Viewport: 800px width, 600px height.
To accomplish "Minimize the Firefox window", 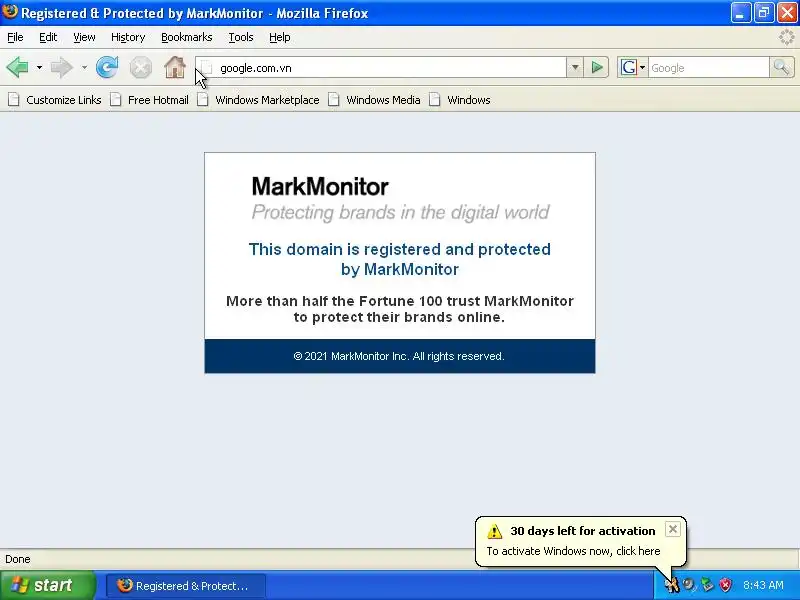I will pos(741,13).
